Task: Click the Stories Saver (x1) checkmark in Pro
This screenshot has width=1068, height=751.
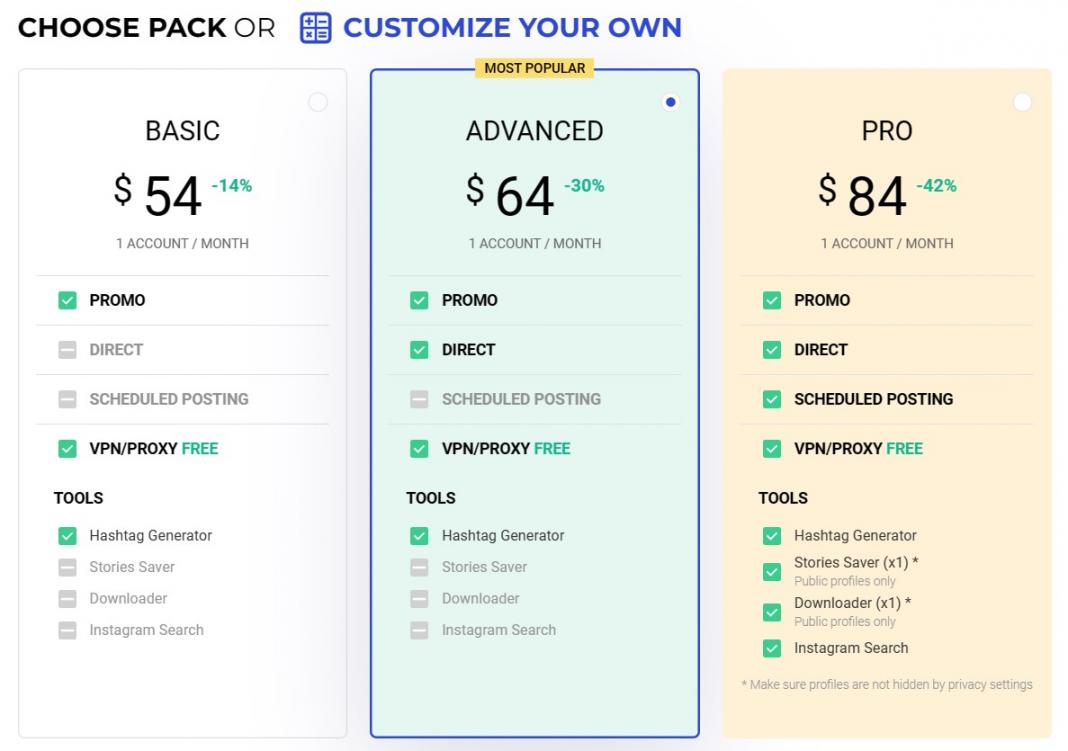Action: (x=771, y=571)
